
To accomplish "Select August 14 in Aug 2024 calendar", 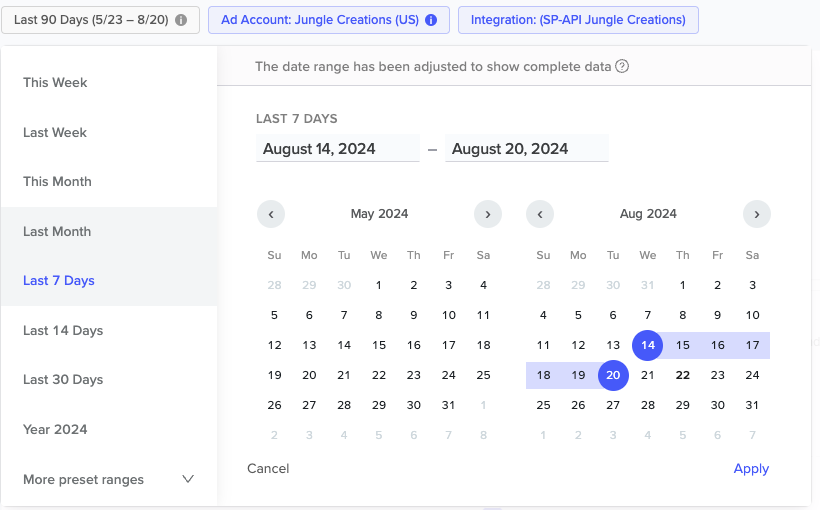I will [648, 345].
